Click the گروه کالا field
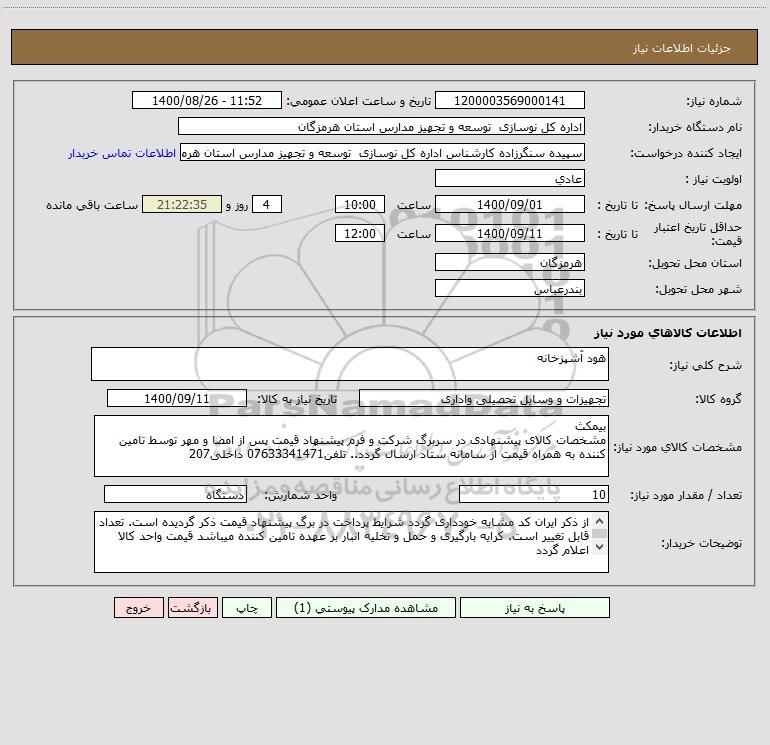This screenshot has width=770, height=745. 484,398
